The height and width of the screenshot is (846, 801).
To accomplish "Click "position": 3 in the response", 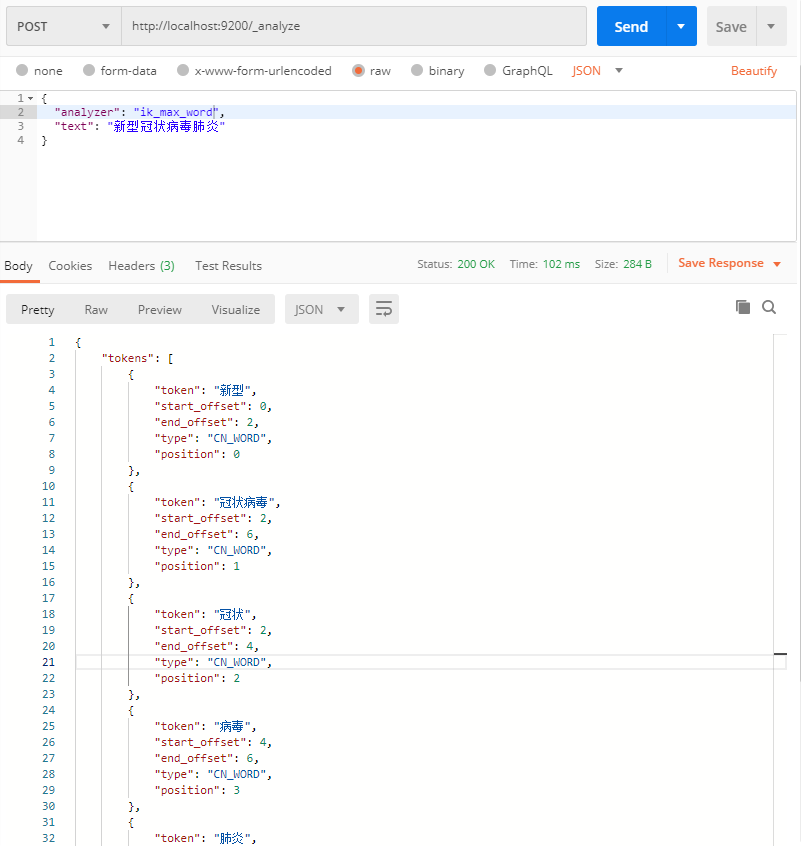I will 197,790.
